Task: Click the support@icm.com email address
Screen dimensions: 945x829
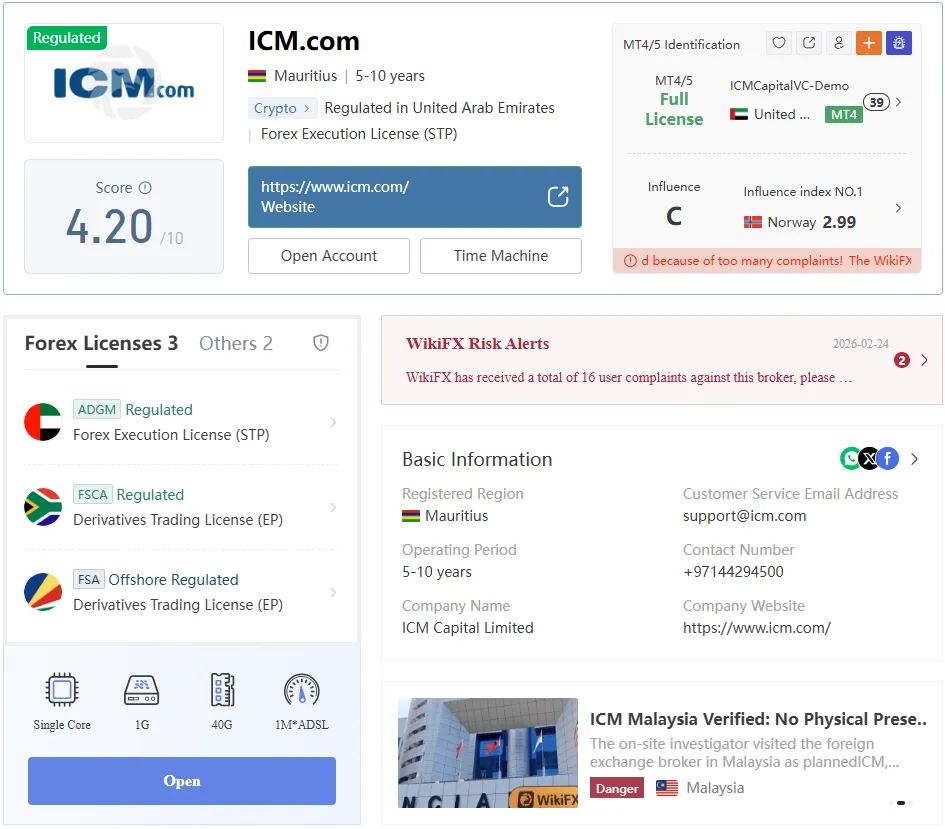Action: [x=744, y=516]
